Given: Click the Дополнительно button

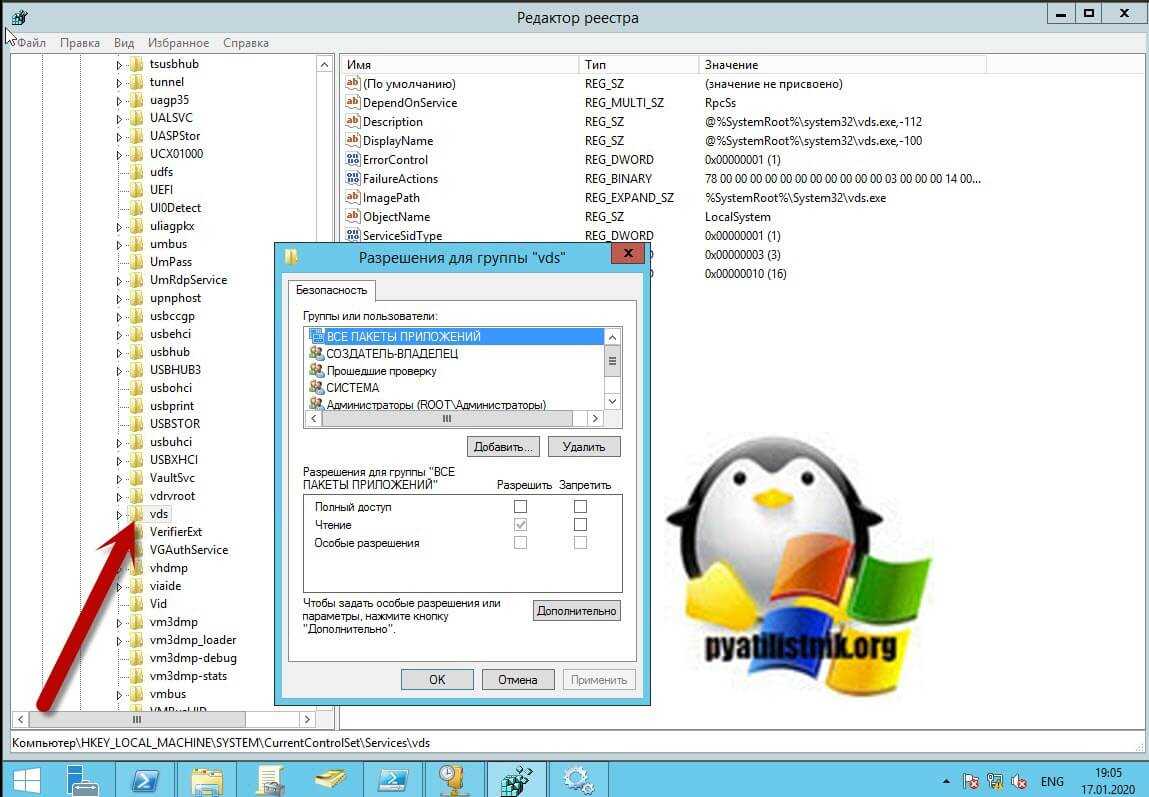Looking at the screenshot, I should tap(577, 610).
